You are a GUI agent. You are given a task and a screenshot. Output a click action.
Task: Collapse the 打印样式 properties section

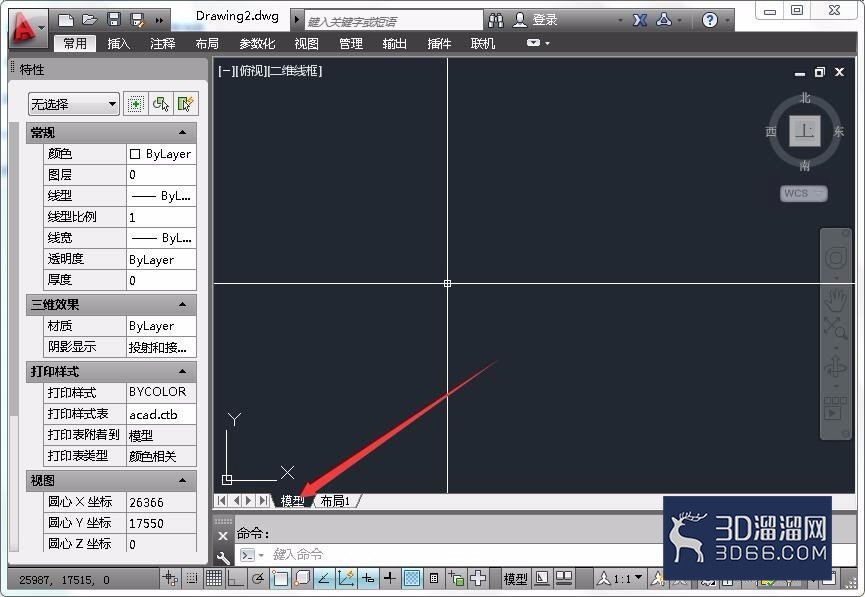182,371
